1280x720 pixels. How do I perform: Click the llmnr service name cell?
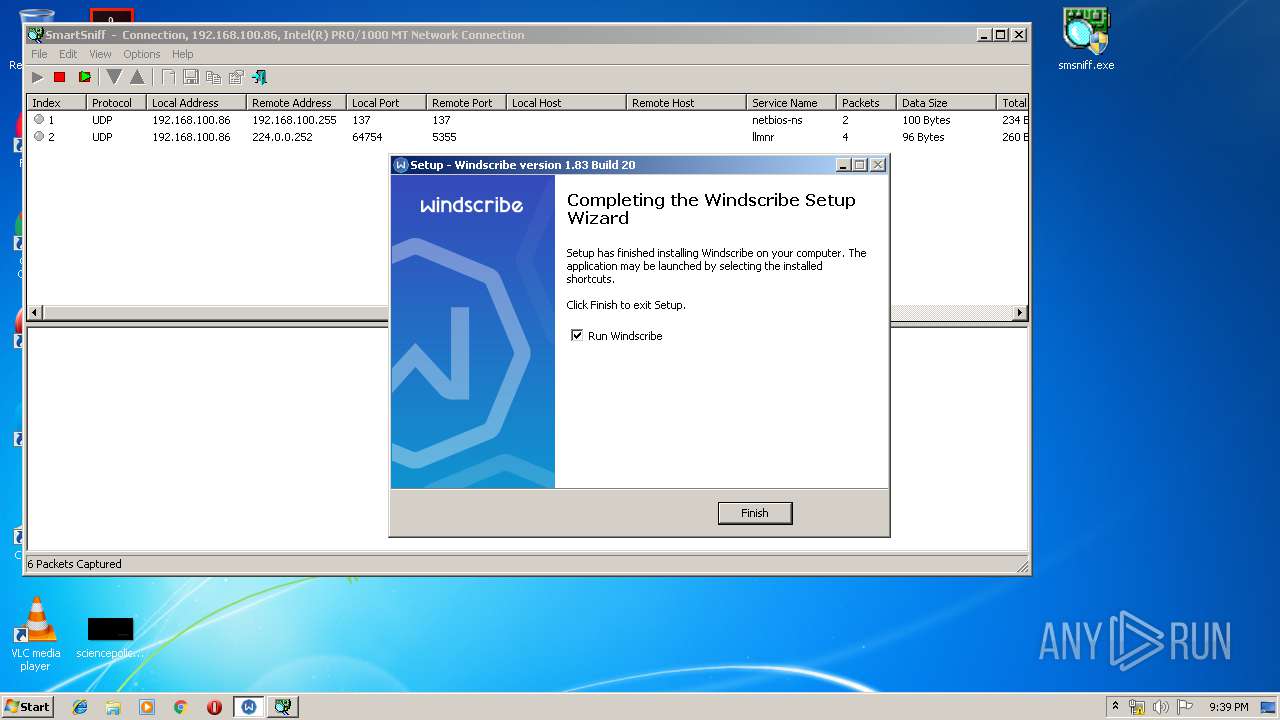click(763, 137)
